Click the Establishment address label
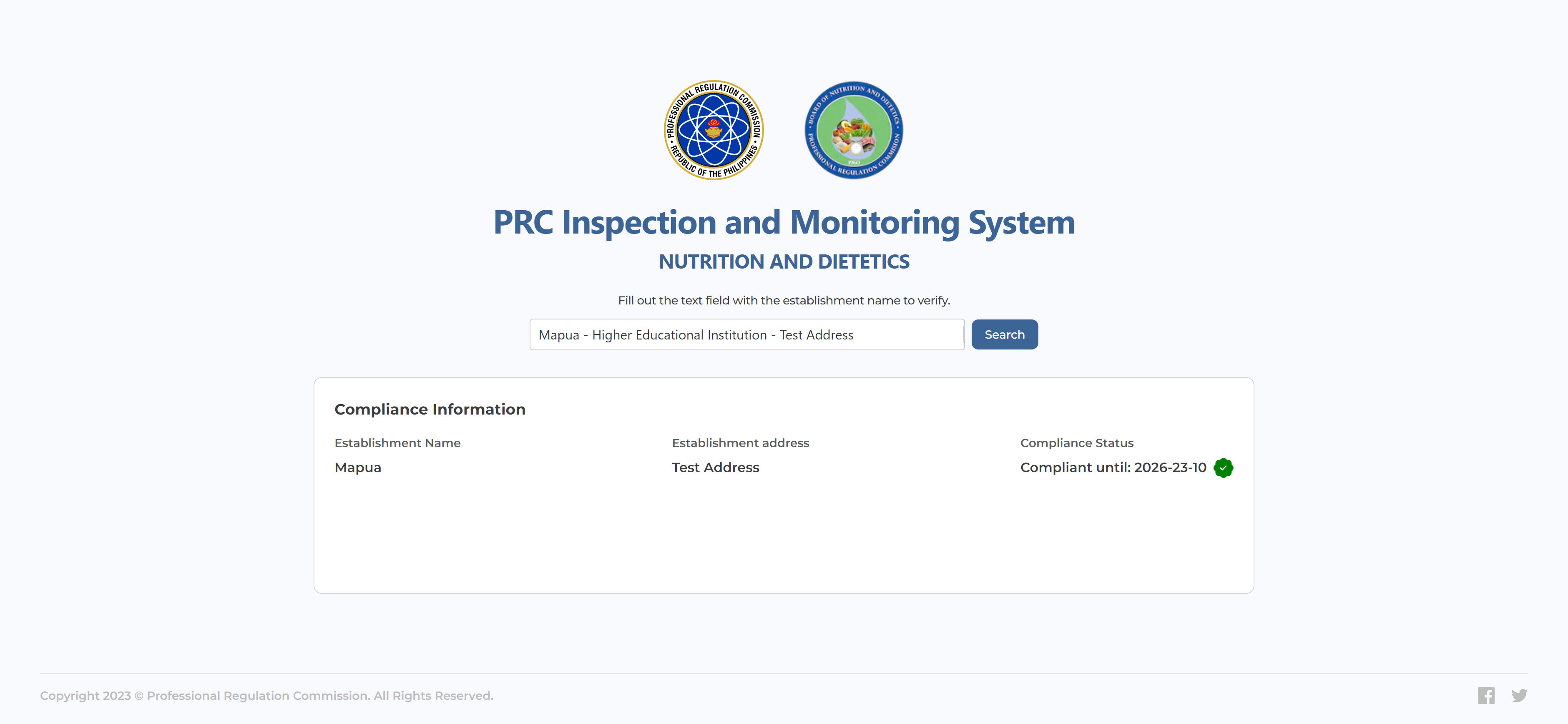The width and height of the screenshot is (1568, 724). point(740,443)
